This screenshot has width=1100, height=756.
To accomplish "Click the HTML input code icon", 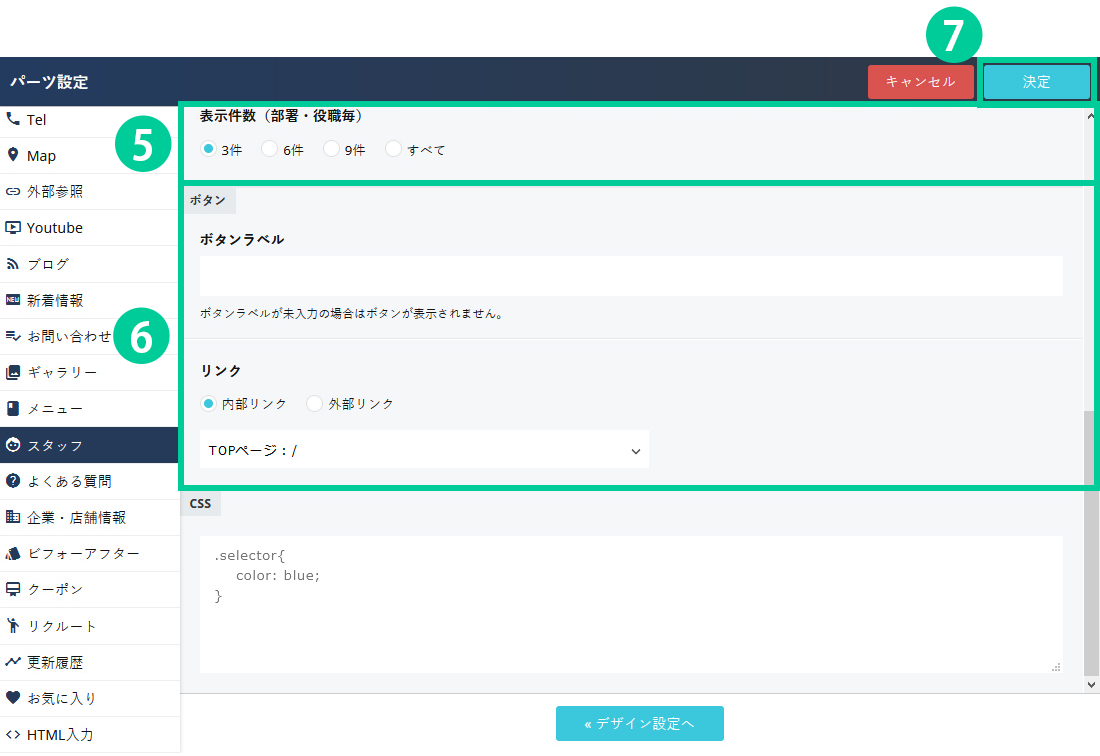I will pos(13,734).
